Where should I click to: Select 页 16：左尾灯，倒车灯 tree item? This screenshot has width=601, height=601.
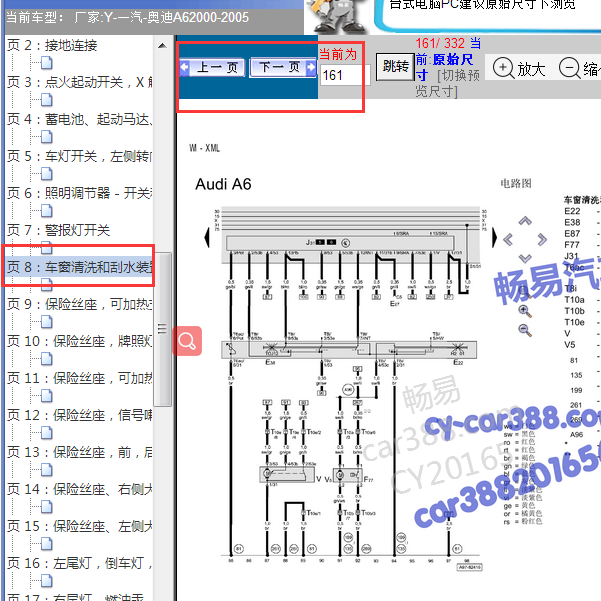pos(80,563)
